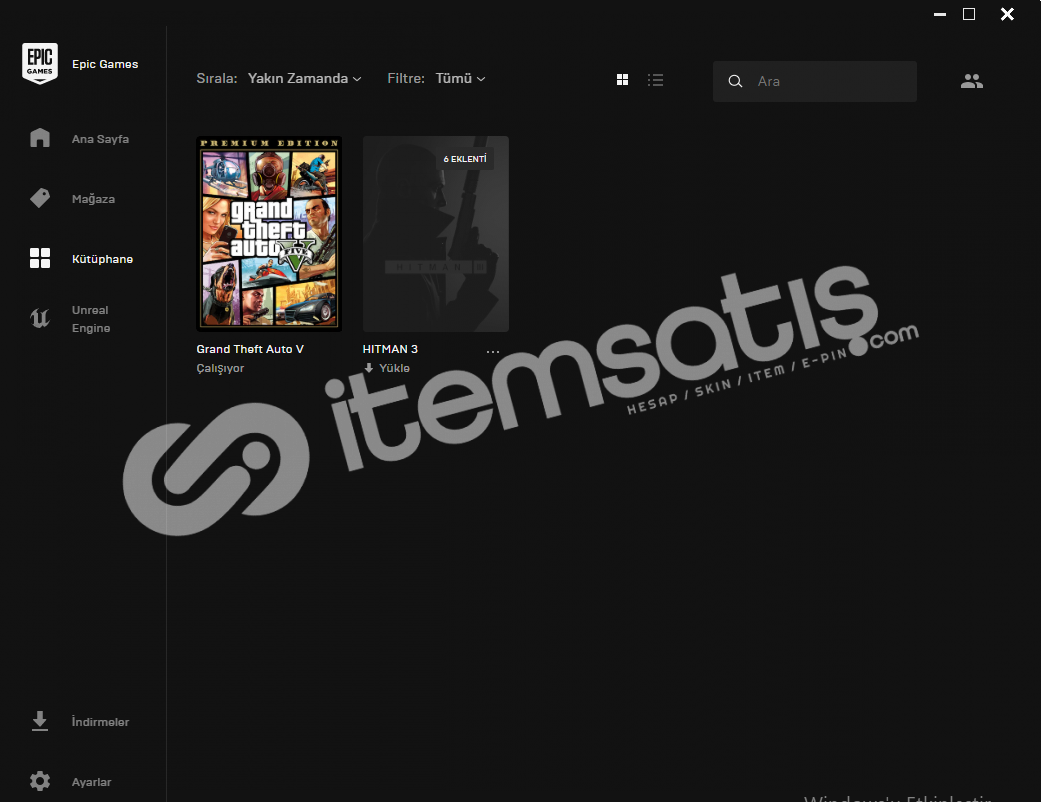Click the search magnifier icon
Screen dimensions: 1041x802
point(735,81)
